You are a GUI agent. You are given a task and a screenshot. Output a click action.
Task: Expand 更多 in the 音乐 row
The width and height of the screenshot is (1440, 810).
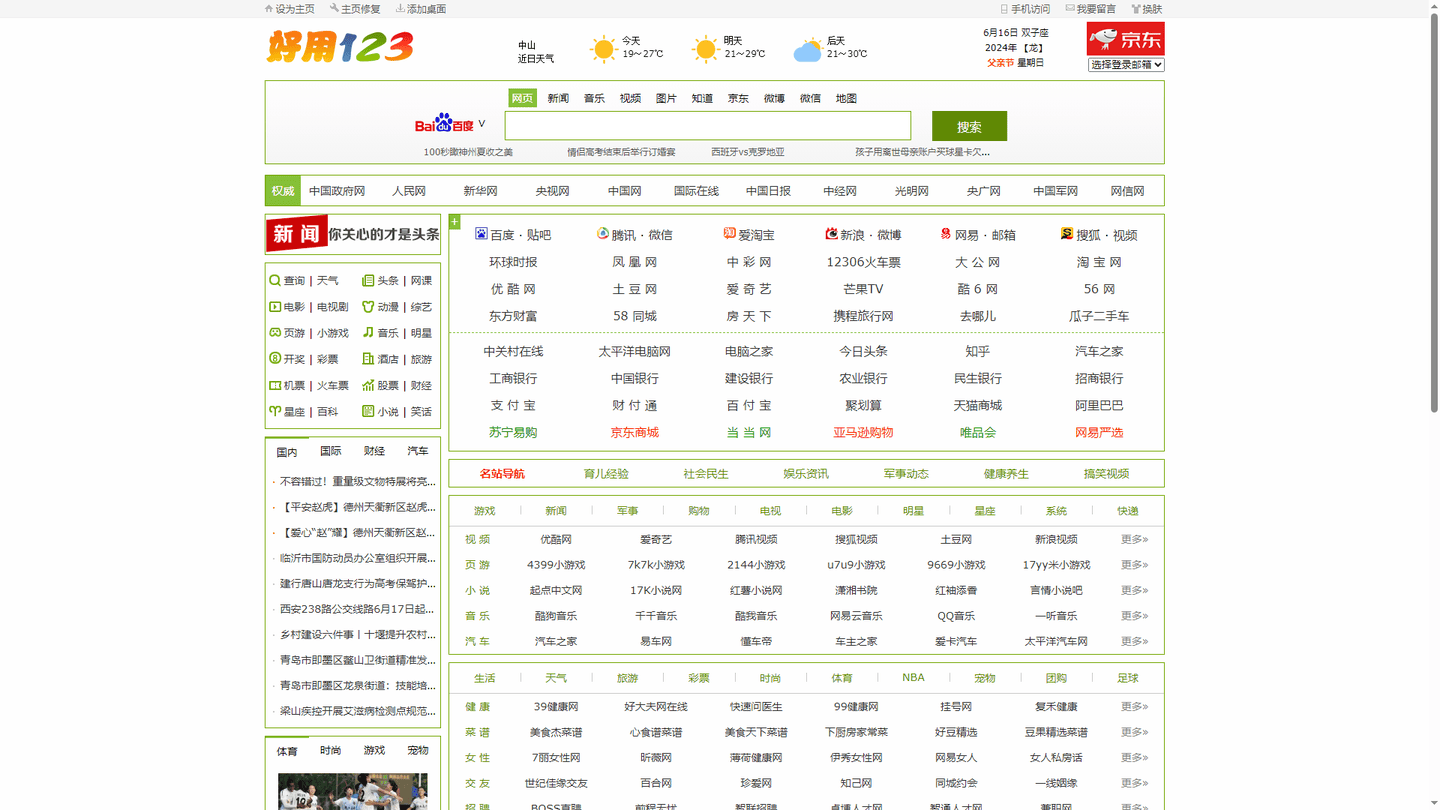pyautogui.click(x=1134, y=615)
